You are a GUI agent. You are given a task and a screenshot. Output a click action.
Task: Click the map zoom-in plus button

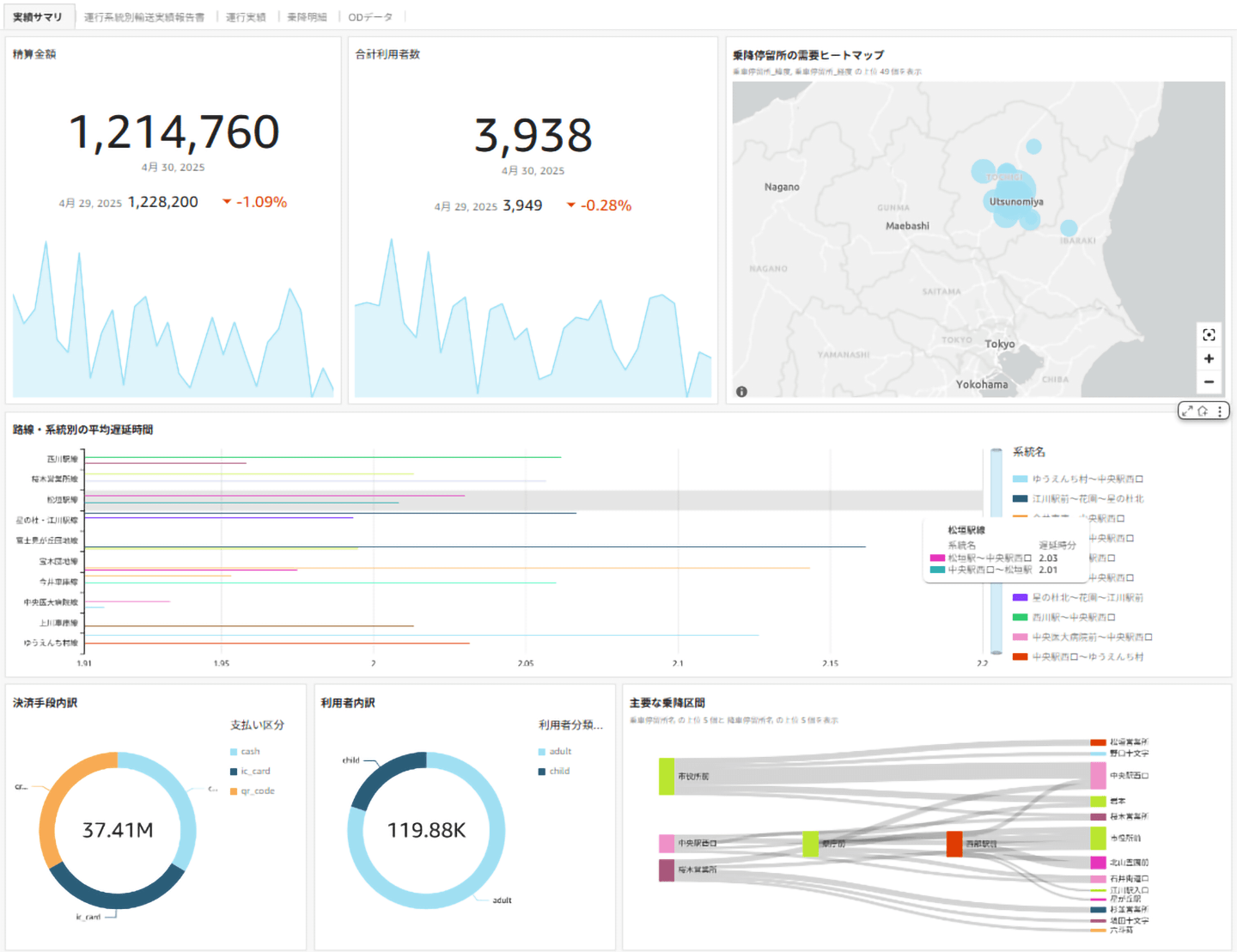coord(1209,358)
